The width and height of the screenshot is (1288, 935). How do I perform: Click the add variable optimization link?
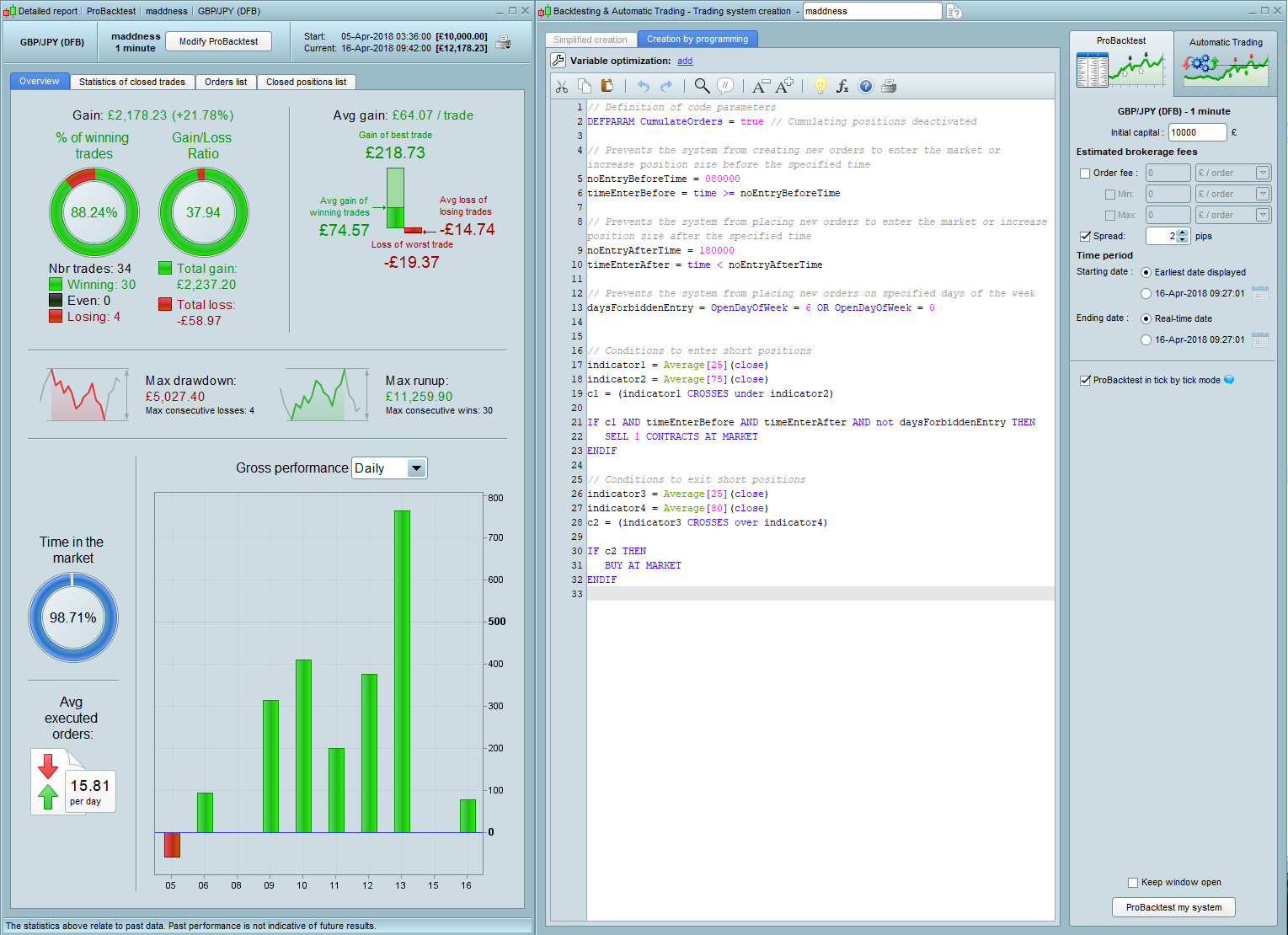point(685,61)
